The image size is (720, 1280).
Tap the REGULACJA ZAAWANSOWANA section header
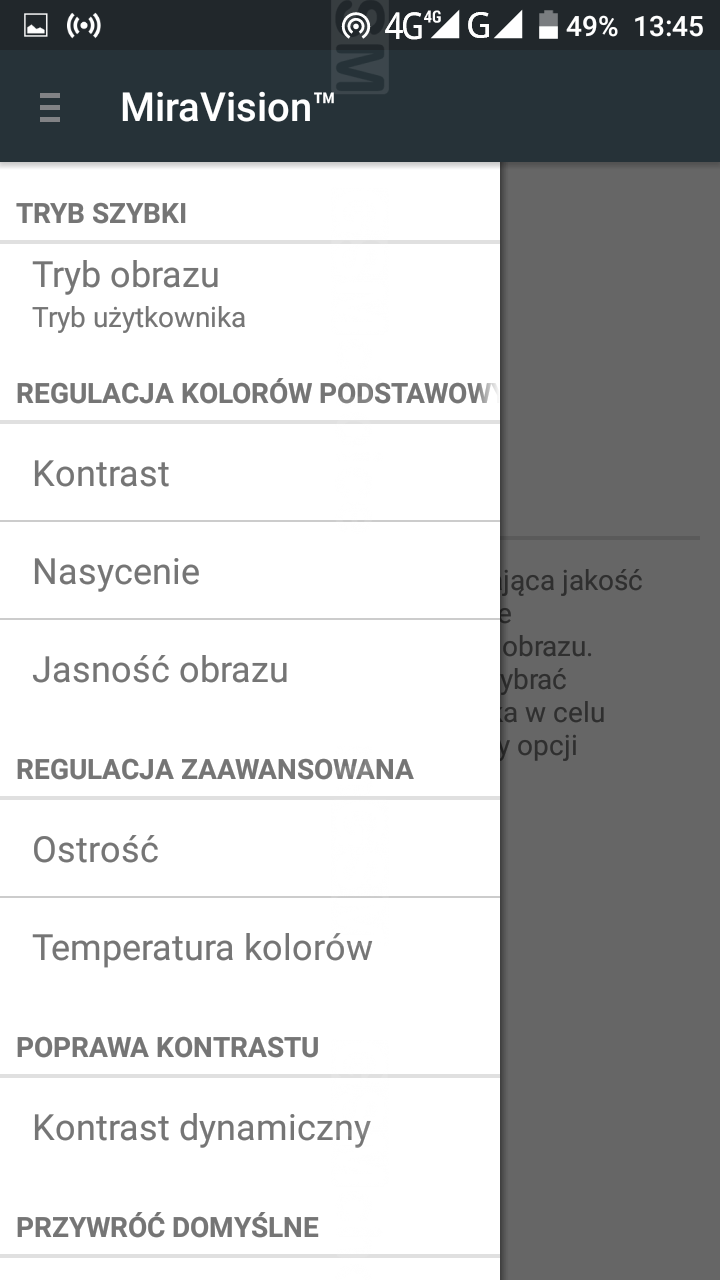215,769
